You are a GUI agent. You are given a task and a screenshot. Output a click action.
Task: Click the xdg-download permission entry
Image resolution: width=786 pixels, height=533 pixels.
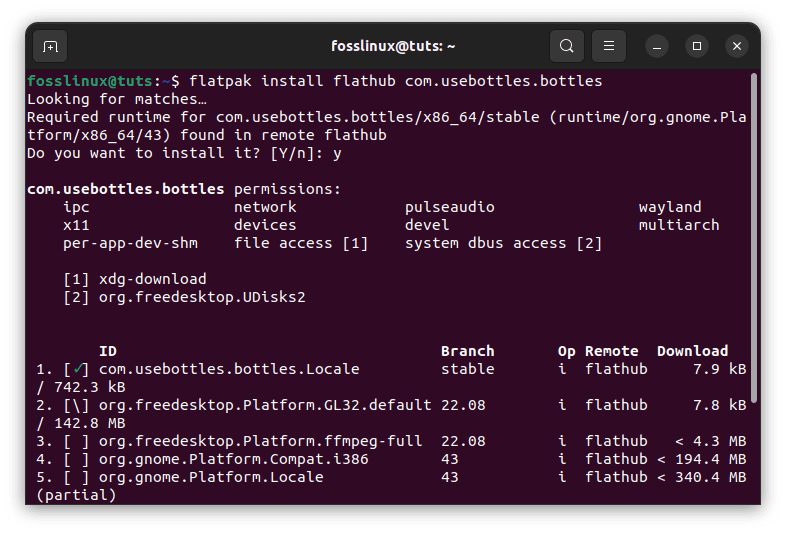[152, 279]
